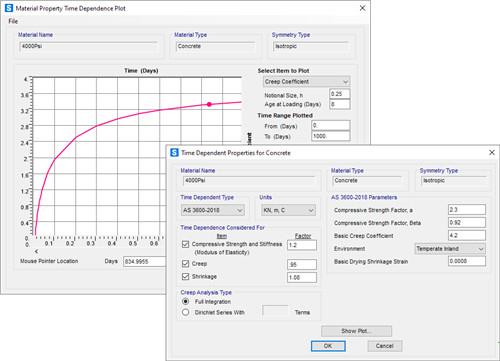The width and height of the screenshot is (500, 361).
Task: Click the magenta data point on the creep curve
Action: tap(209, 104)
